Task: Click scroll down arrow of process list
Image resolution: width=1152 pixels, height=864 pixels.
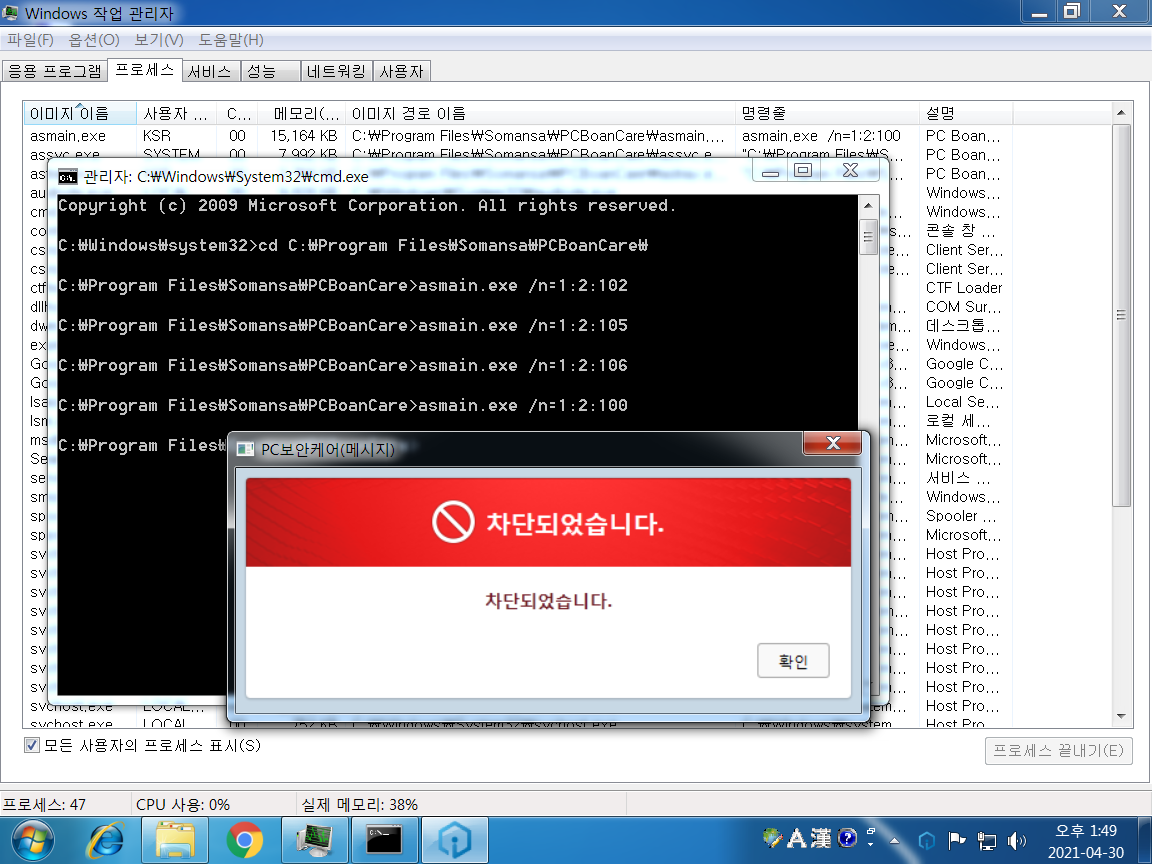Action: point(1121,716)
